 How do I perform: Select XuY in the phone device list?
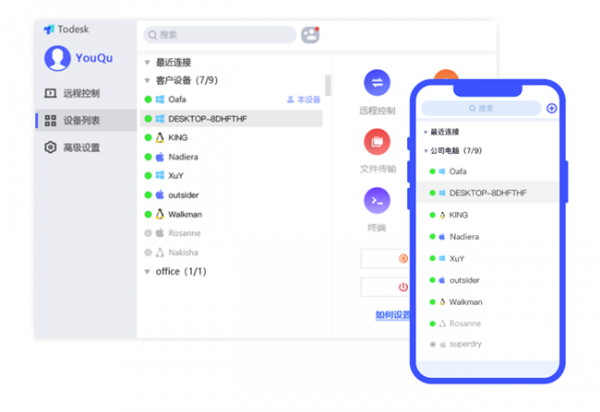tap(488, 259)
